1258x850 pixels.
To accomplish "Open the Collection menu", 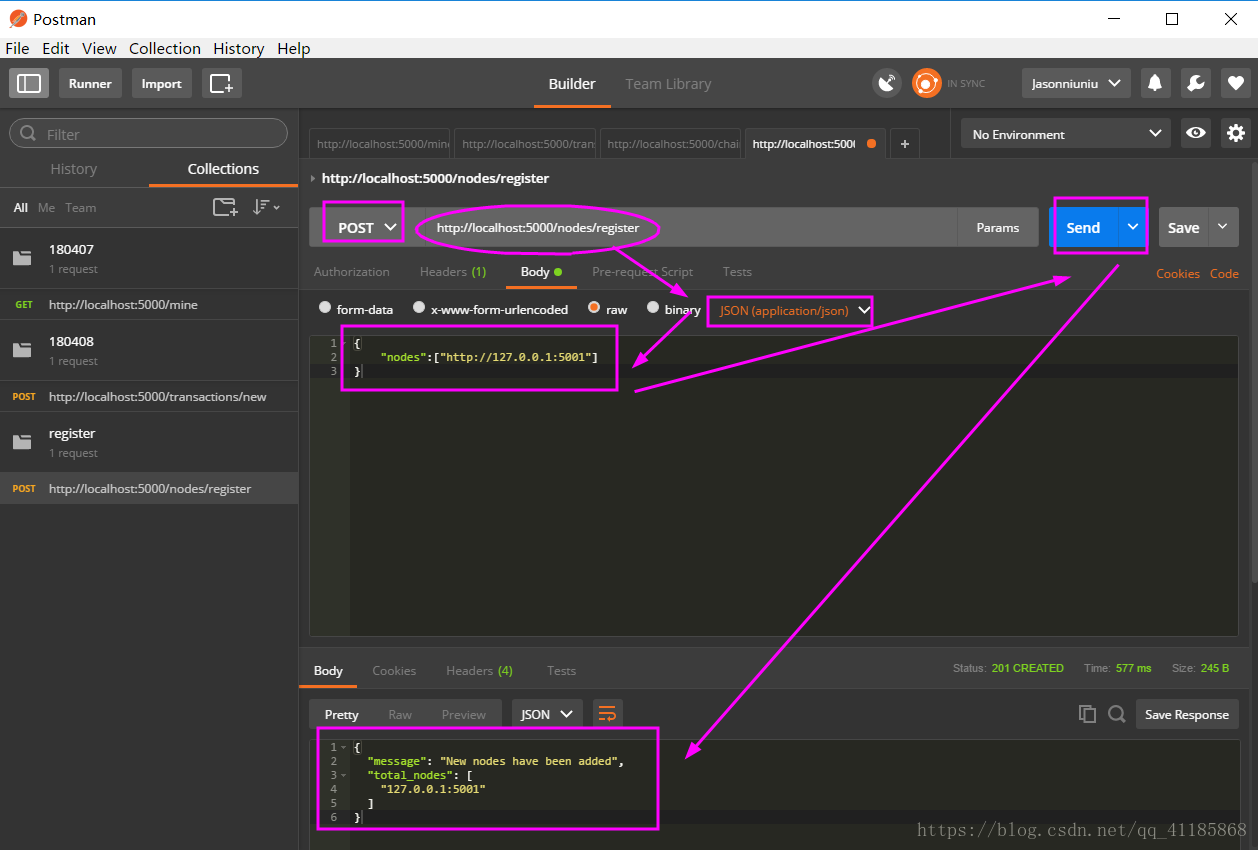I will point(165,48).
